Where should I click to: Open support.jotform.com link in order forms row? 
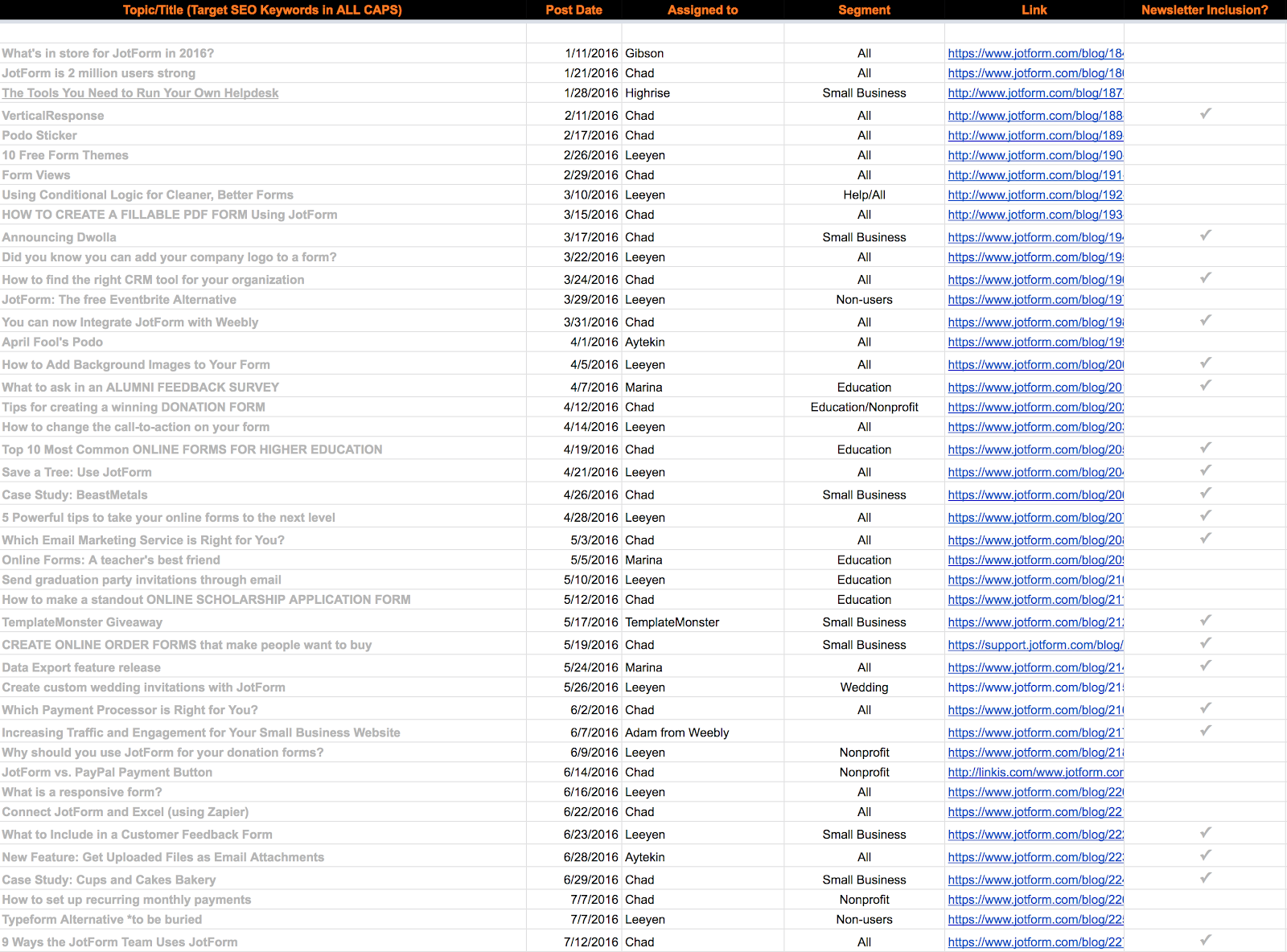[1034, 645]
